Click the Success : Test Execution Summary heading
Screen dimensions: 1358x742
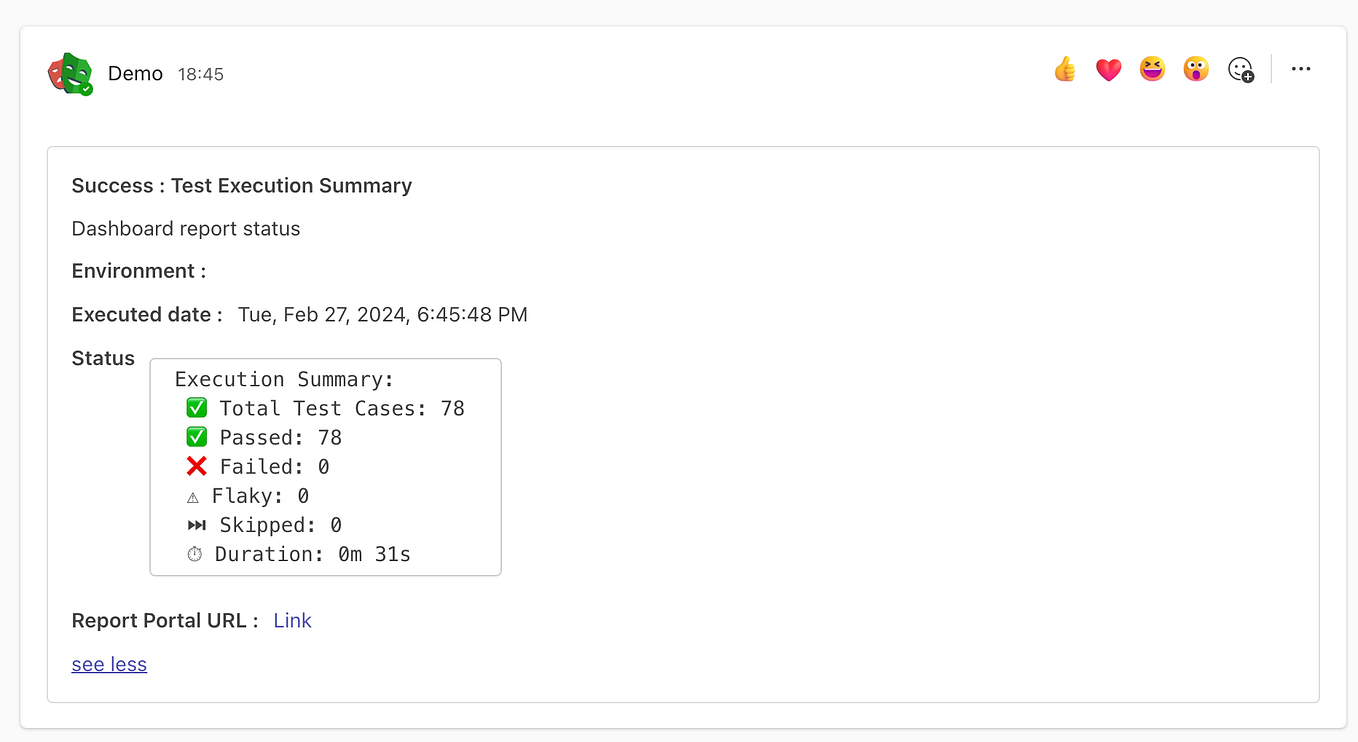(x=242, y=186)
